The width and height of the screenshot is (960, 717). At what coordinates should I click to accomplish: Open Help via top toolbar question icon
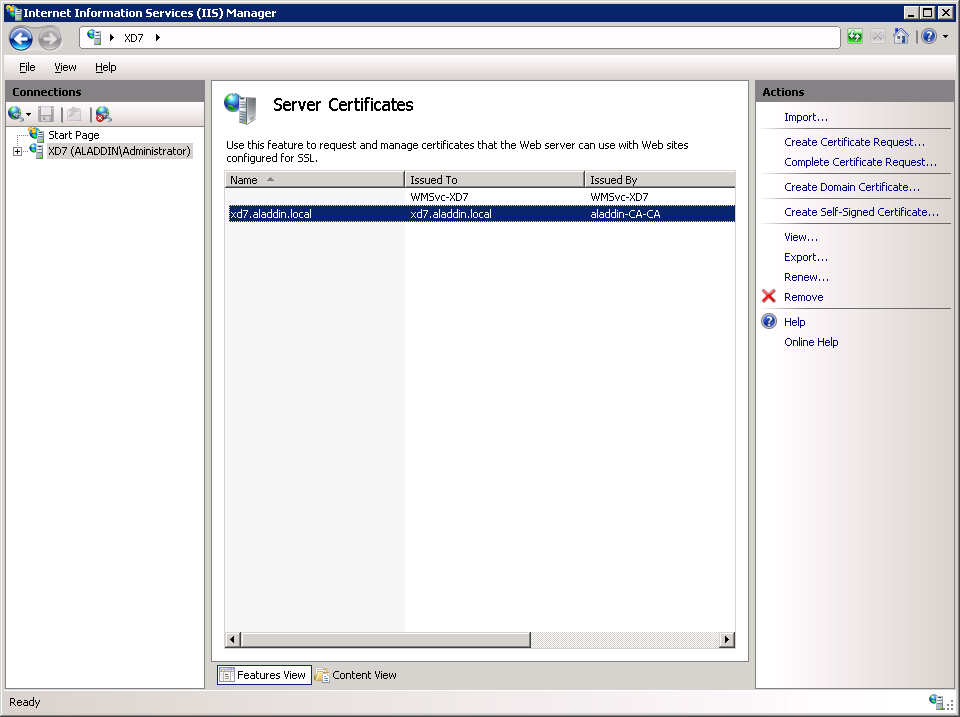(929, 37)
